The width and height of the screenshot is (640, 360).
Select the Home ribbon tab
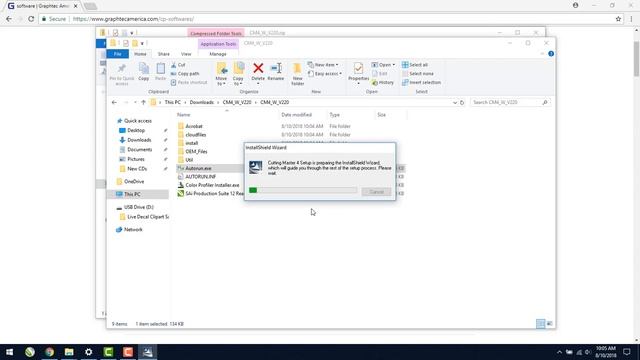point(140,54)
